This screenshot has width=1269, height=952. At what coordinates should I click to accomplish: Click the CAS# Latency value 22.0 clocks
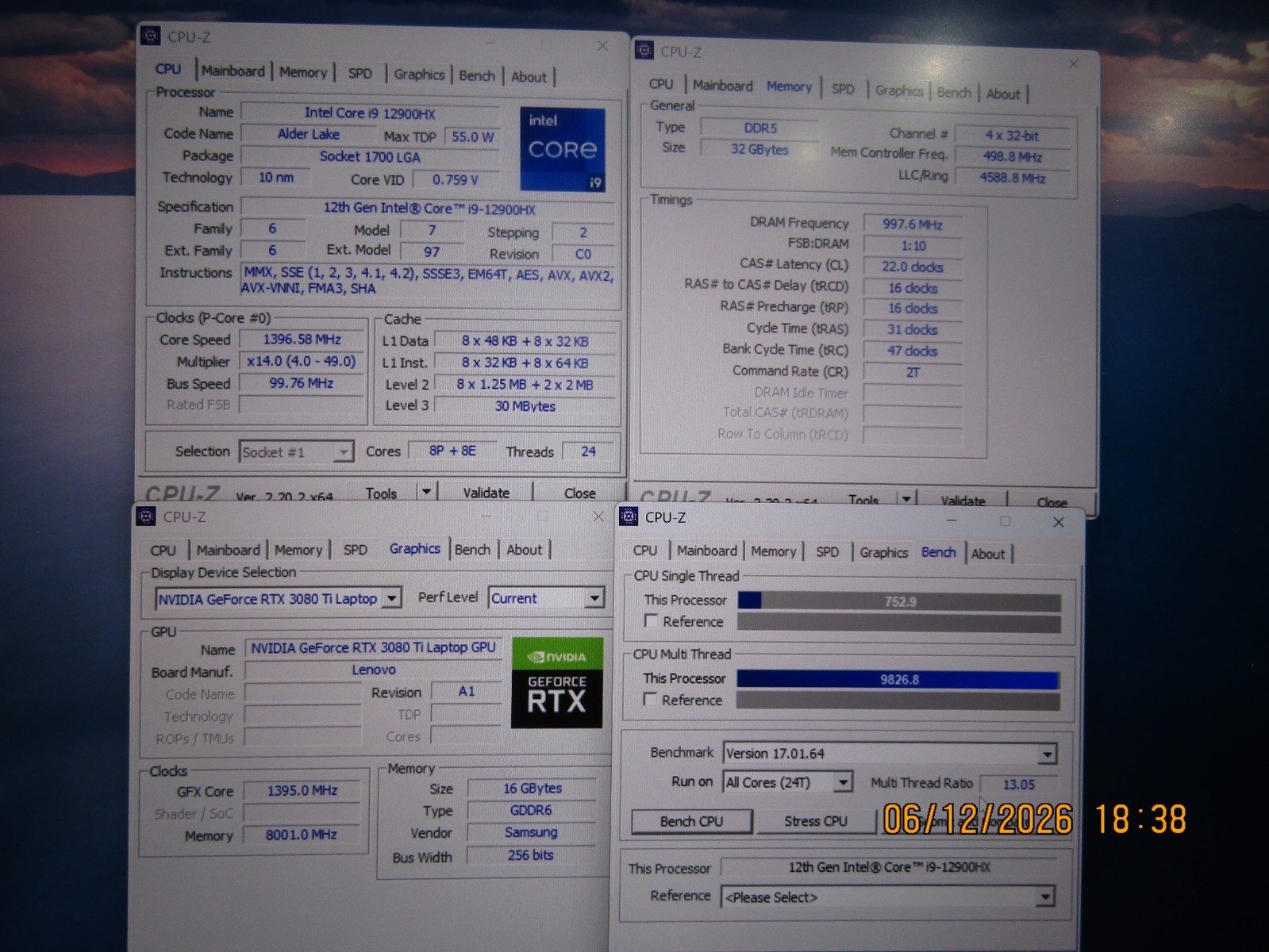(x=912, y=267)
